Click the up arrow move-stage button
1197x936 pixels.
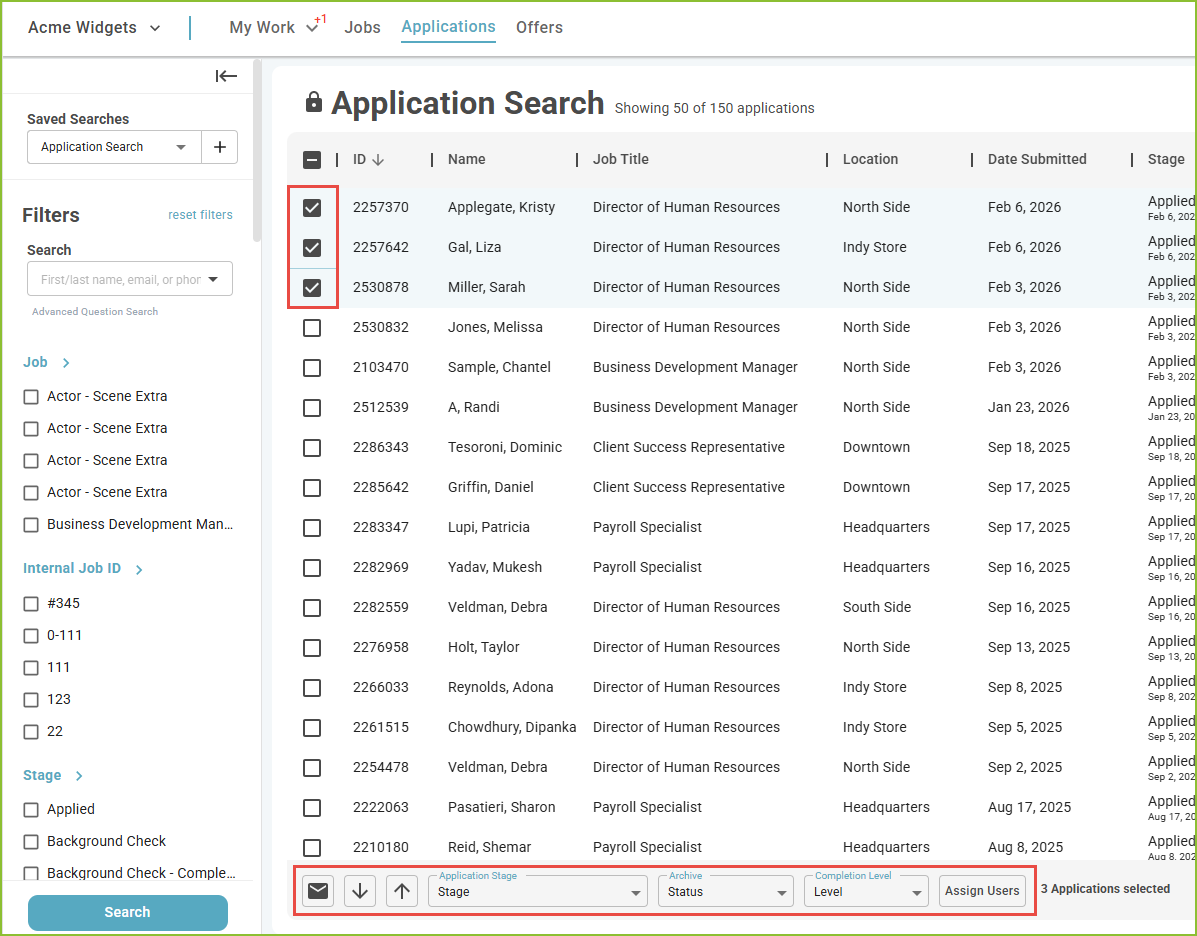click(x=402, y=890)
